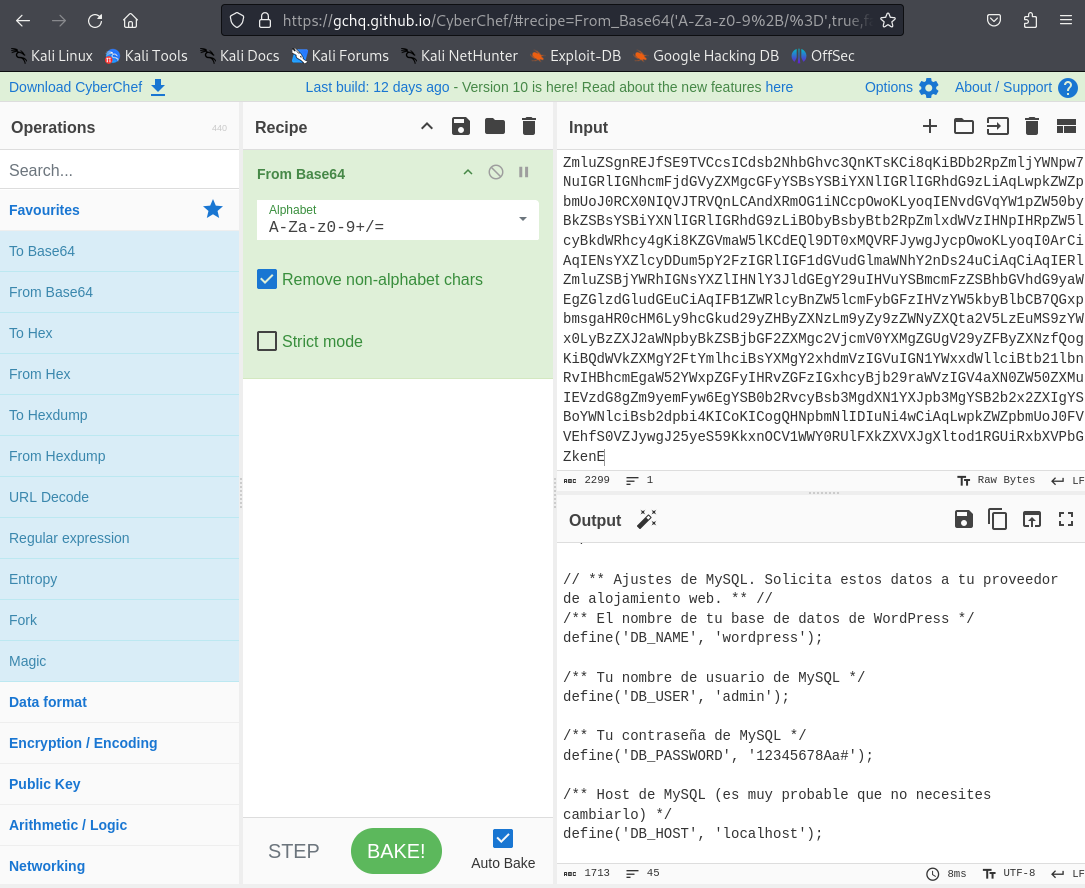Open the Kali Tools bookmark
This screenshot has height=888, width=1085.
pyautogui.click(x=146, y=56)
